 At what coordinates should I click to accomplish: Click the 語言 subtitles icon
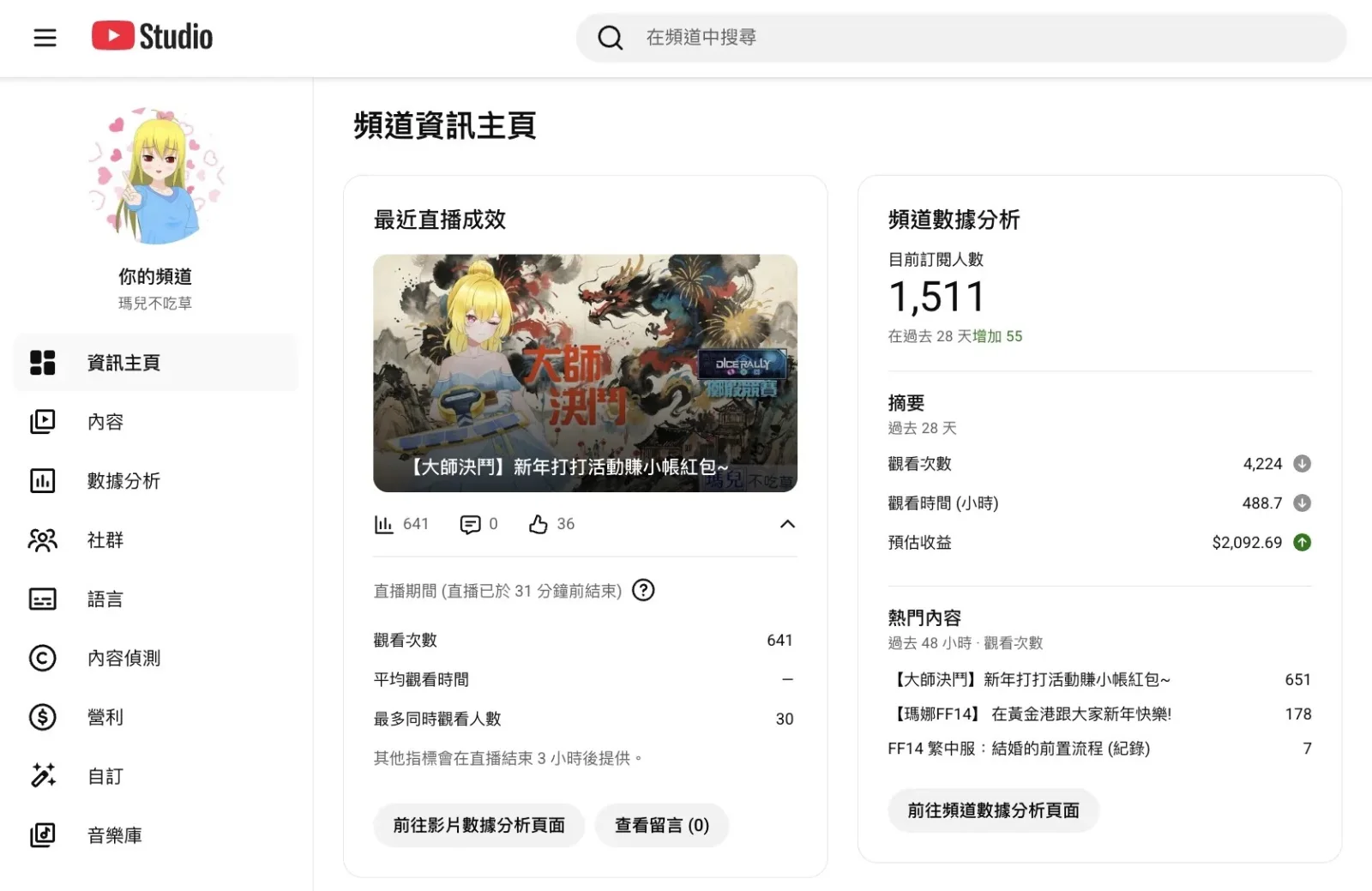pyautogui.click(x=43, y=599)
